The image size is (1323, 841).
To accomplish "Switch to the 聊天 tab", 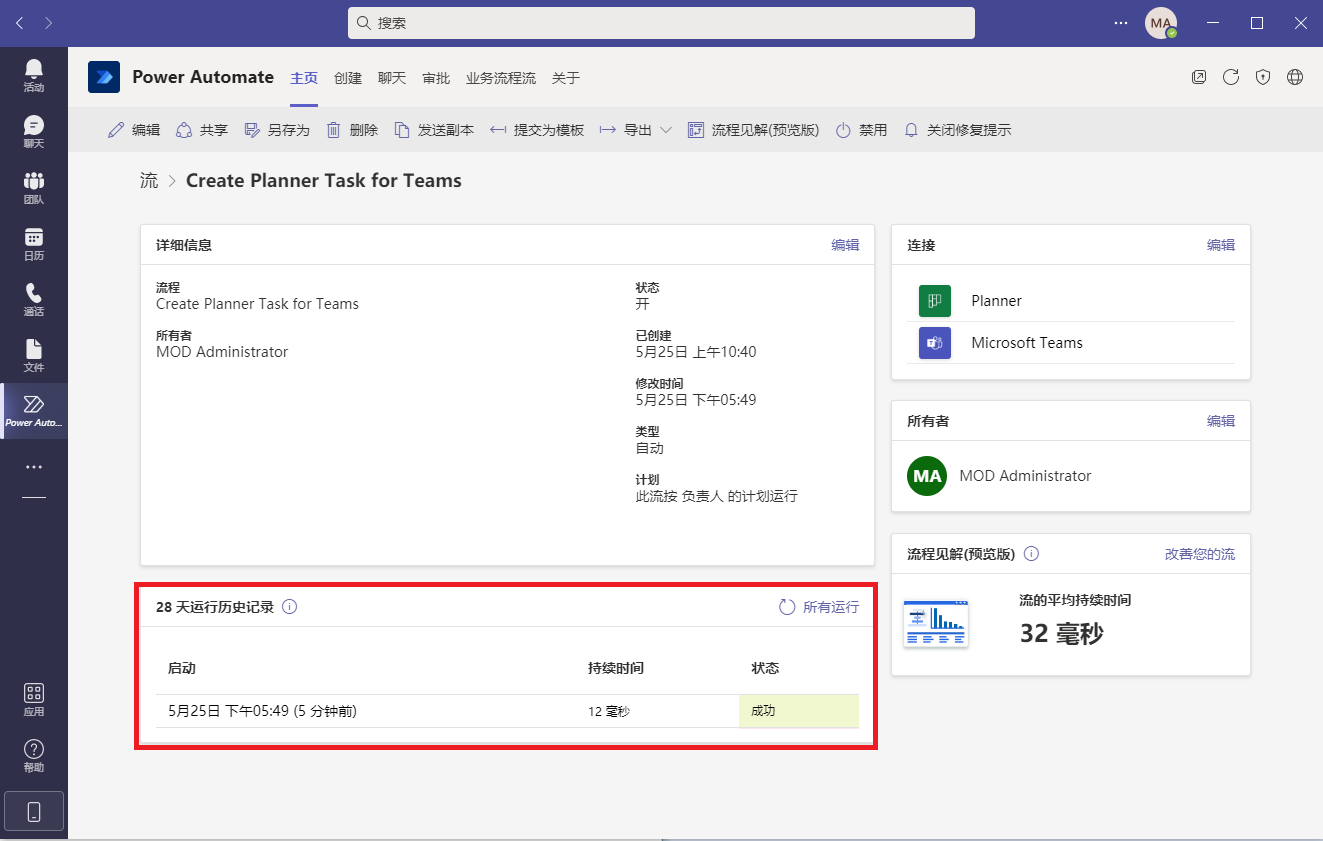I will click(392, 78).
